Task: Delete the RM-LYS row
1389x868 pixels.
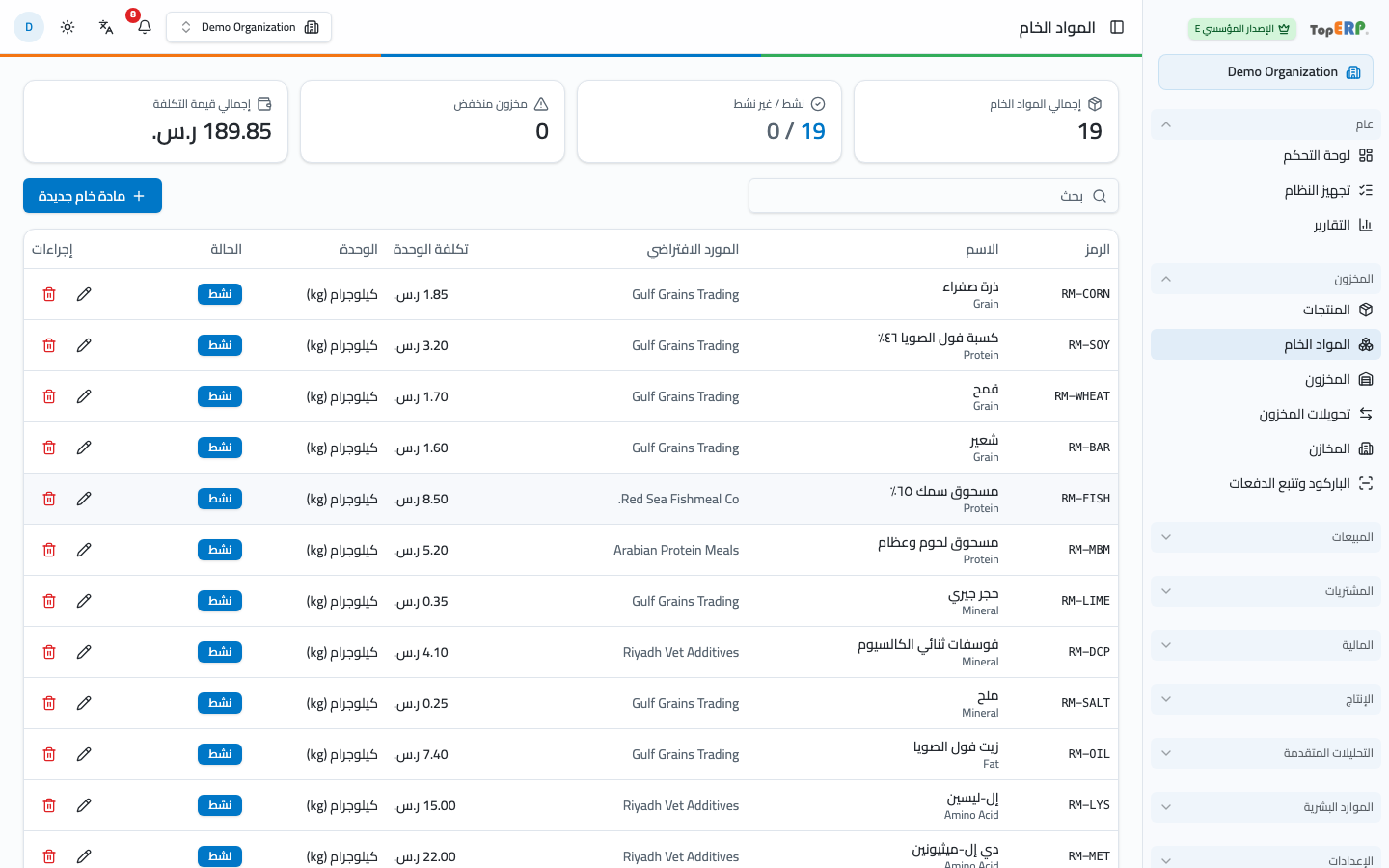Action: [x=49, y=805]
